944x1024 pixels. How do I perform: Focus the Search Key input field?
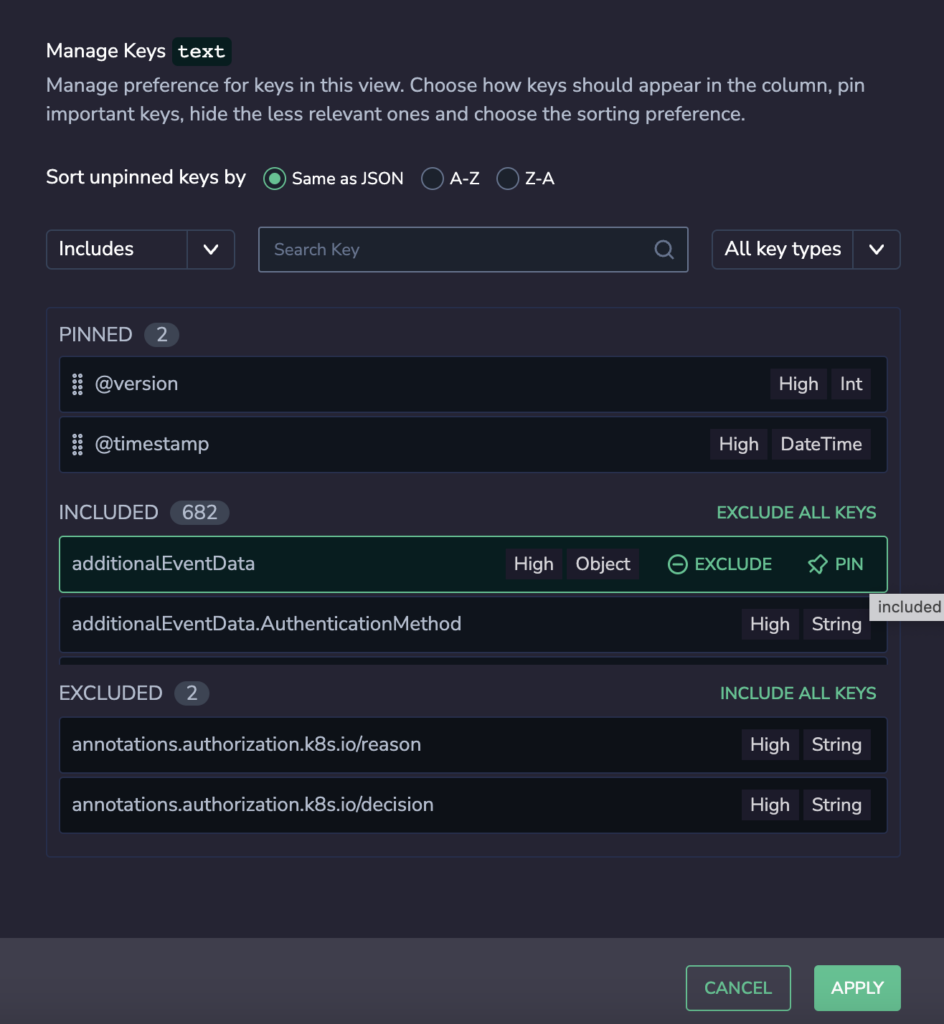coord(473,249)
